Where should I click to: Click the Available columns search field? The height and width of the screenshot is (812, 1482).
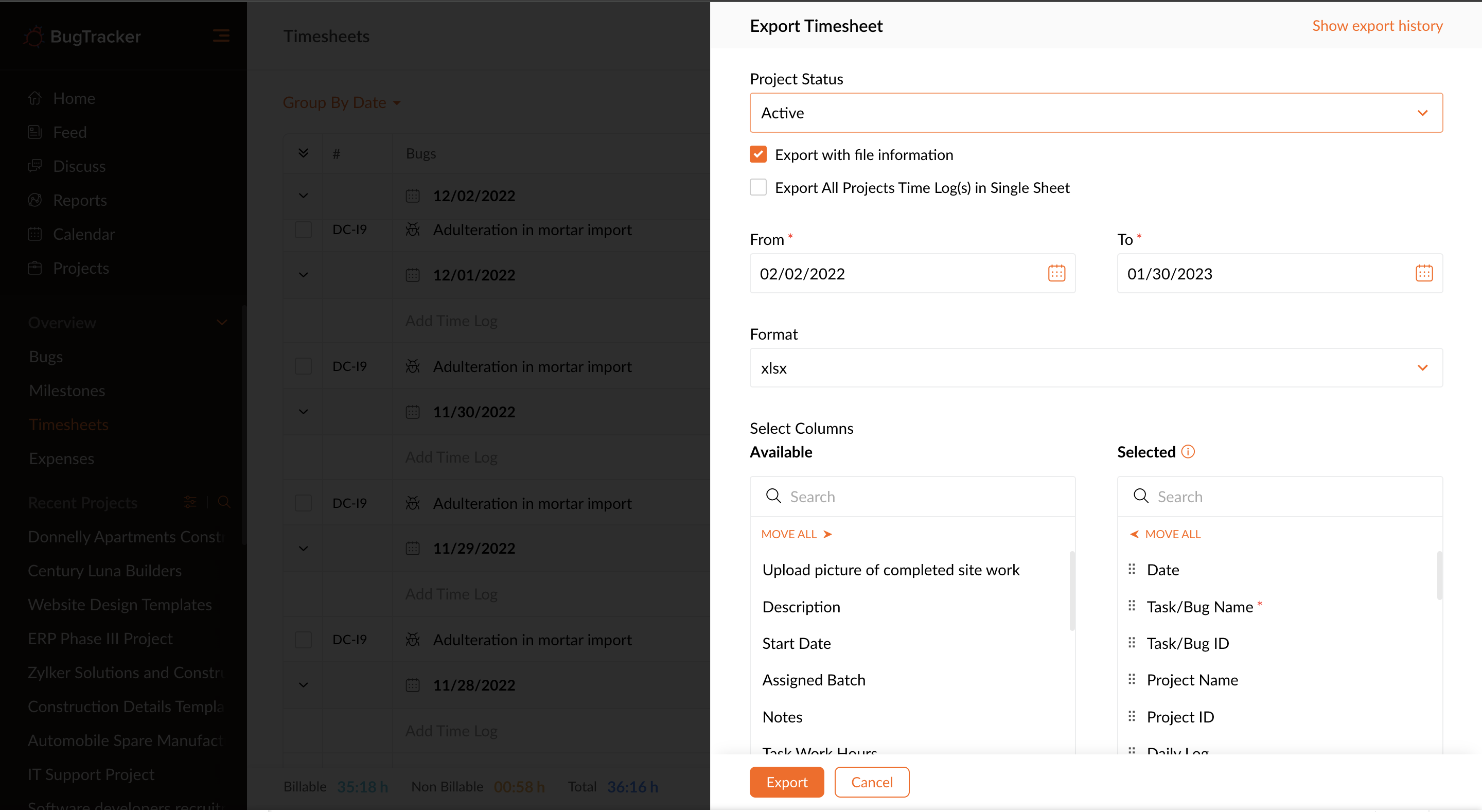point(912,497)
